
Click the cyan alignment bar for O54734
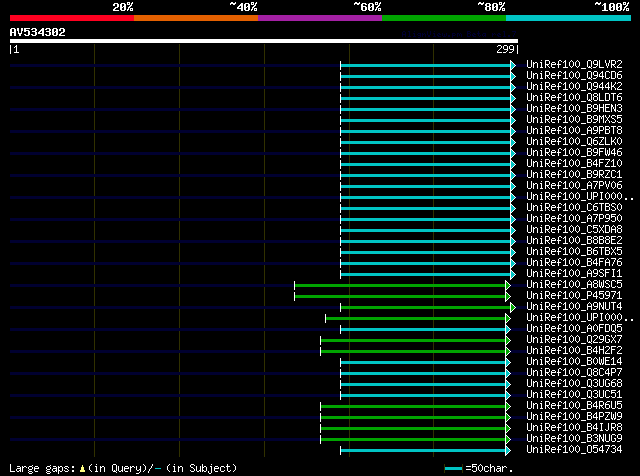coord(423,451)
